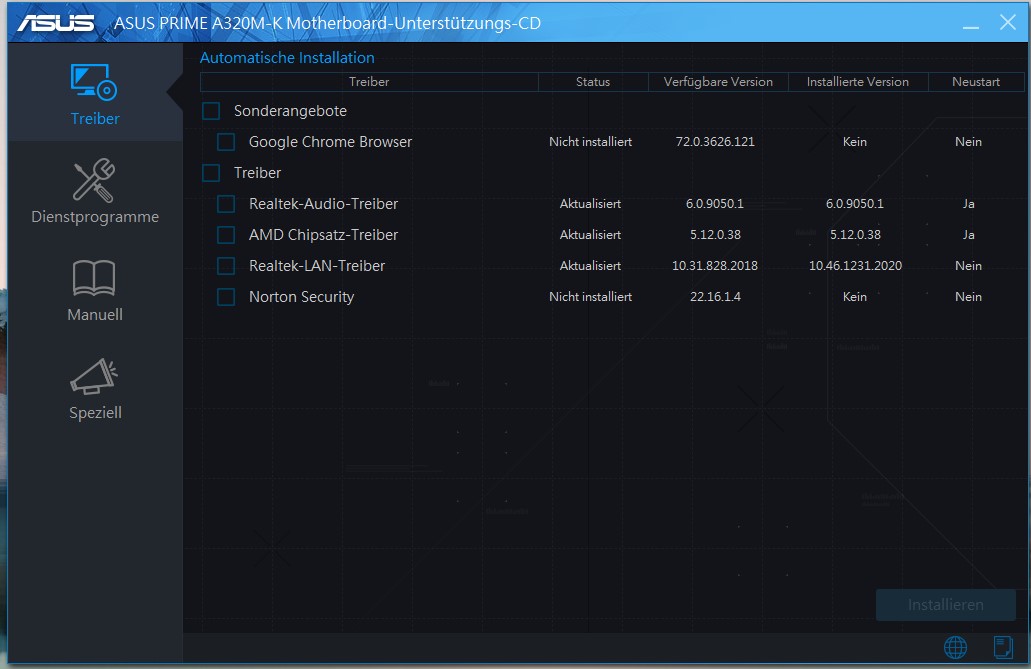Click available version 22.16.1.4
Image resolution: width=1031 pixels, height=669 pixels.
click(x=715, y=297)
